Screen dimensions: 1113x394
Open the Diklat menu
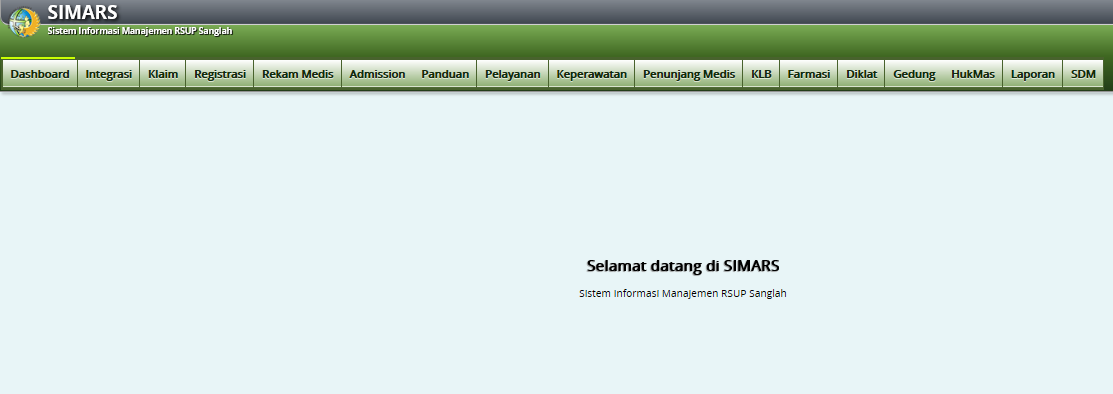coord(861,74)
